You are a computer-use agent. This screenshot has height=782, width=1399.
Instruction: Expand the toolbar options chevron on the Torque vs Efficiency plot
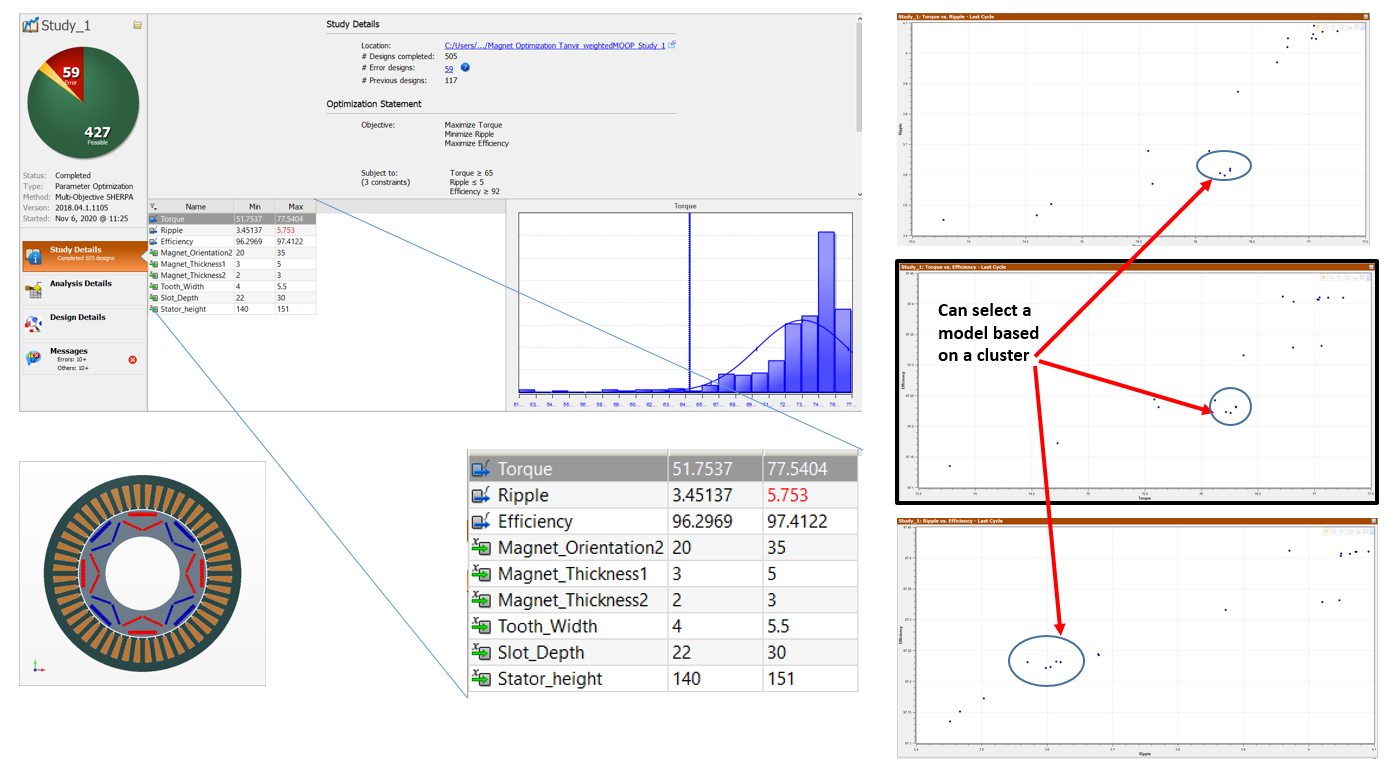pyautogui.click(x=1369, y=278)
